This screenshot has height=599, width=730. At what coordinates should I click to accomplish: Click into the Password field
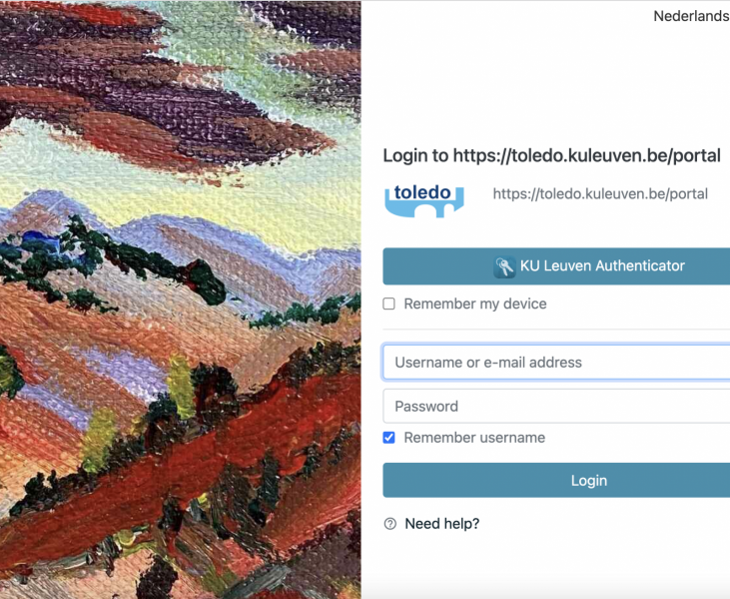[x=556, y=406]
